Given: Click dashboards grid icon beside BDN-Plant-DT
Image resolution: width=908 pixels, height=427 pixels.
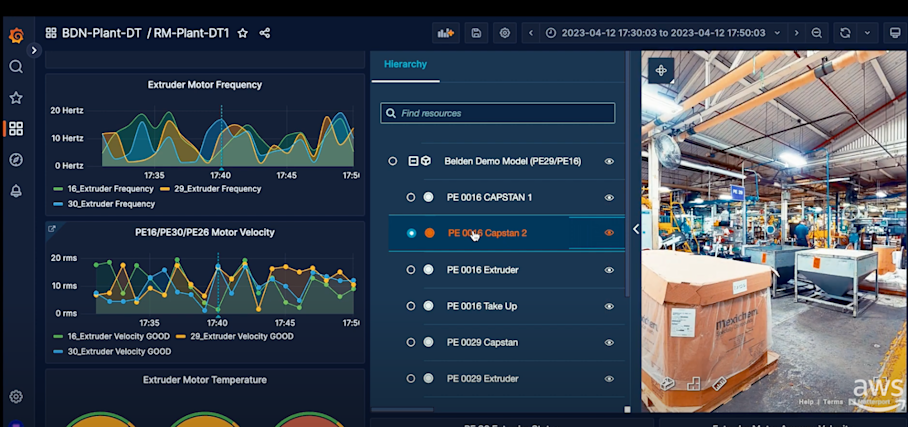Looking at the screenshot, I should click(x=51, y=33).
